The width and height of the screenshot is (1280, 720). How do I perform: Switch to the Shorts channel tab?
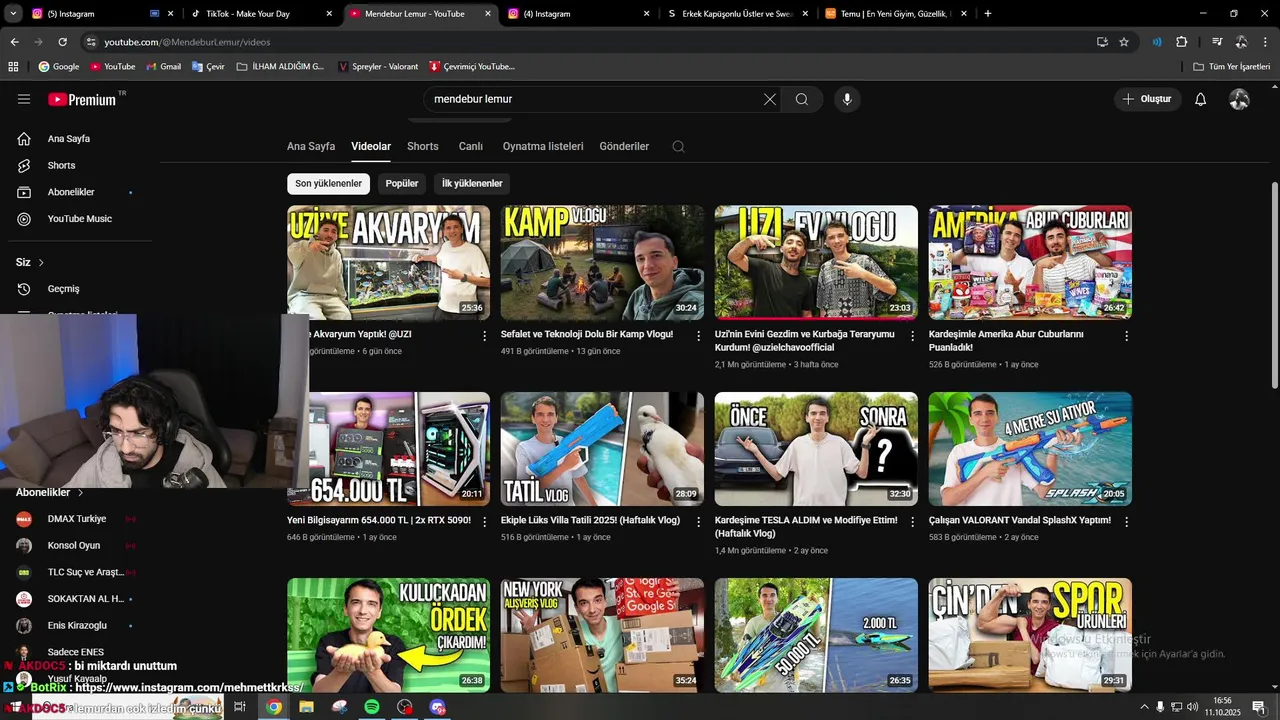(x=423, y=146)
